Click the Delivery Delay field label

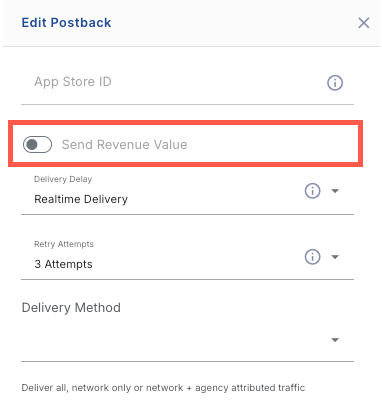[x=63, y=179]
